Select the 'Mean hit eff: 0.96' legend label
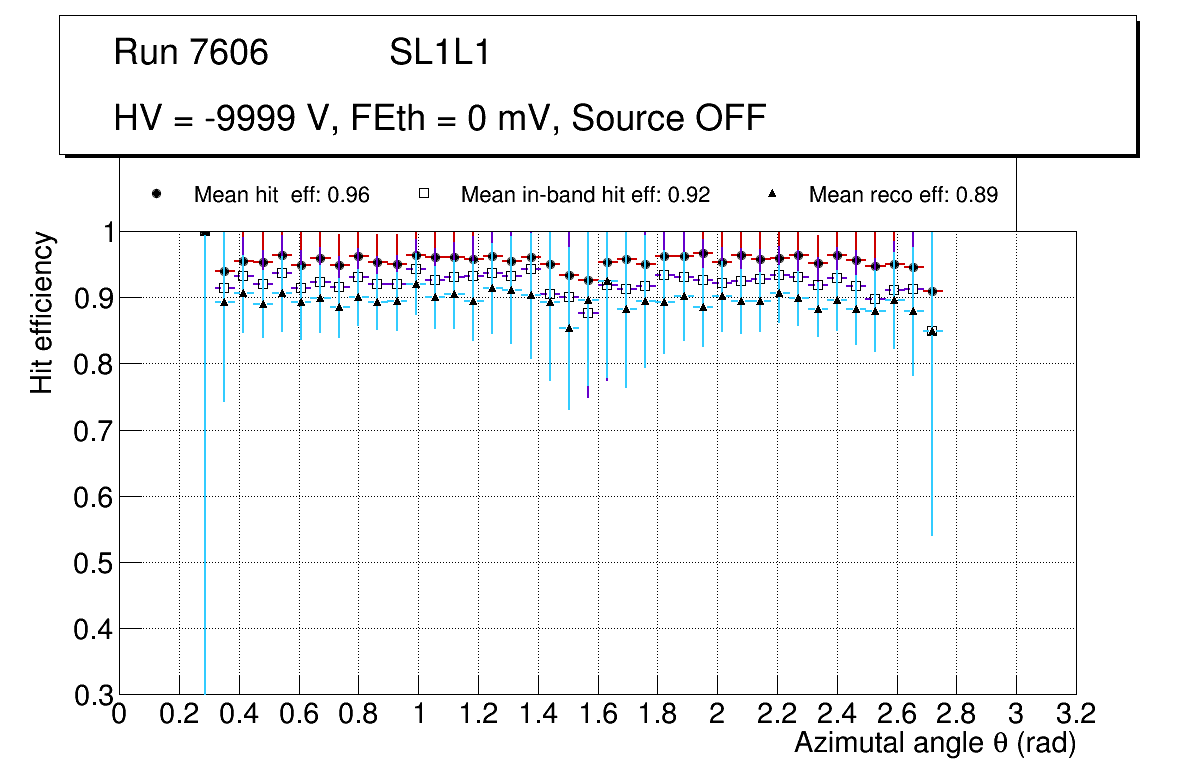 tap(281, 195)
